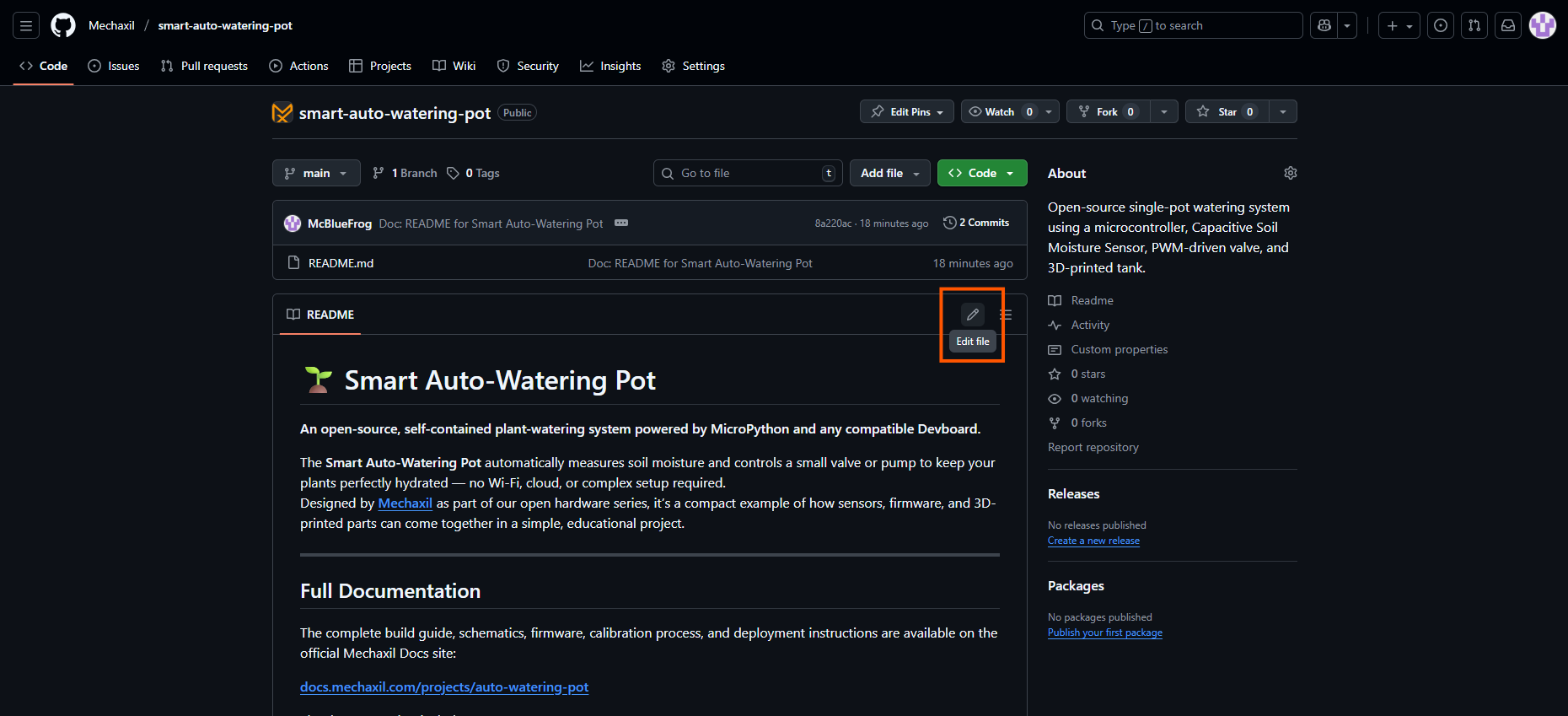Click the McBlueFrog author avatar

pos(293,223)
